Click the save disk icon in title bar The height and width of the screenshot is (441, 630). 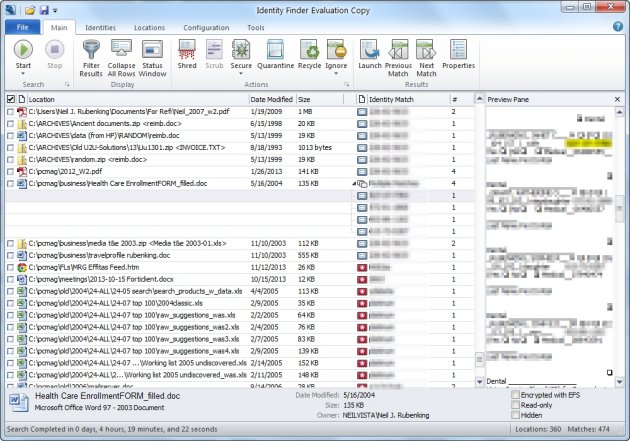pyautogui.click(x=44, y=10)
